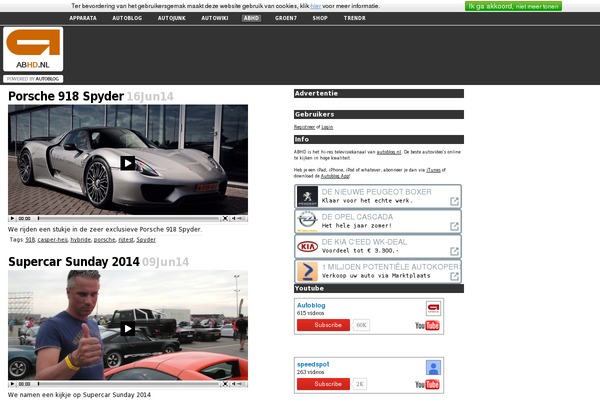
Task: Open the iTunes link in Info
Action: click(x=434, y=170)
